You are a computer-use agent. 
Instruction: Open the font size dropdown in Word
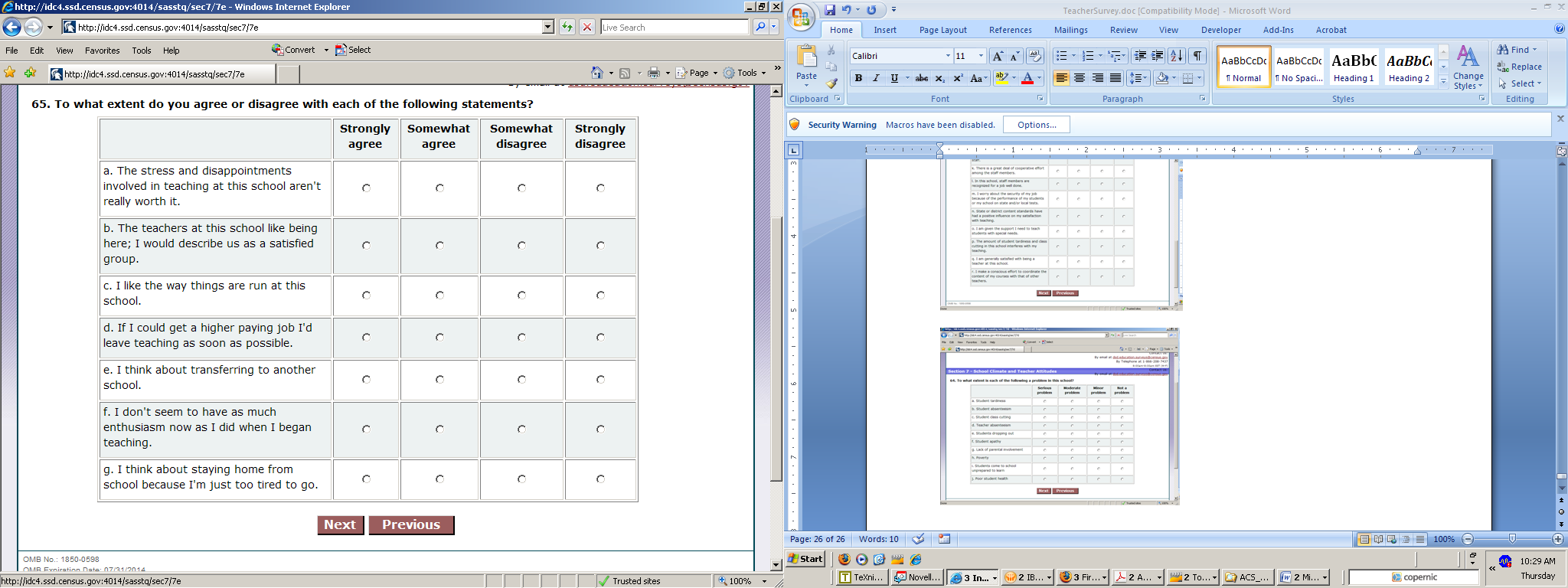(981, 56)
